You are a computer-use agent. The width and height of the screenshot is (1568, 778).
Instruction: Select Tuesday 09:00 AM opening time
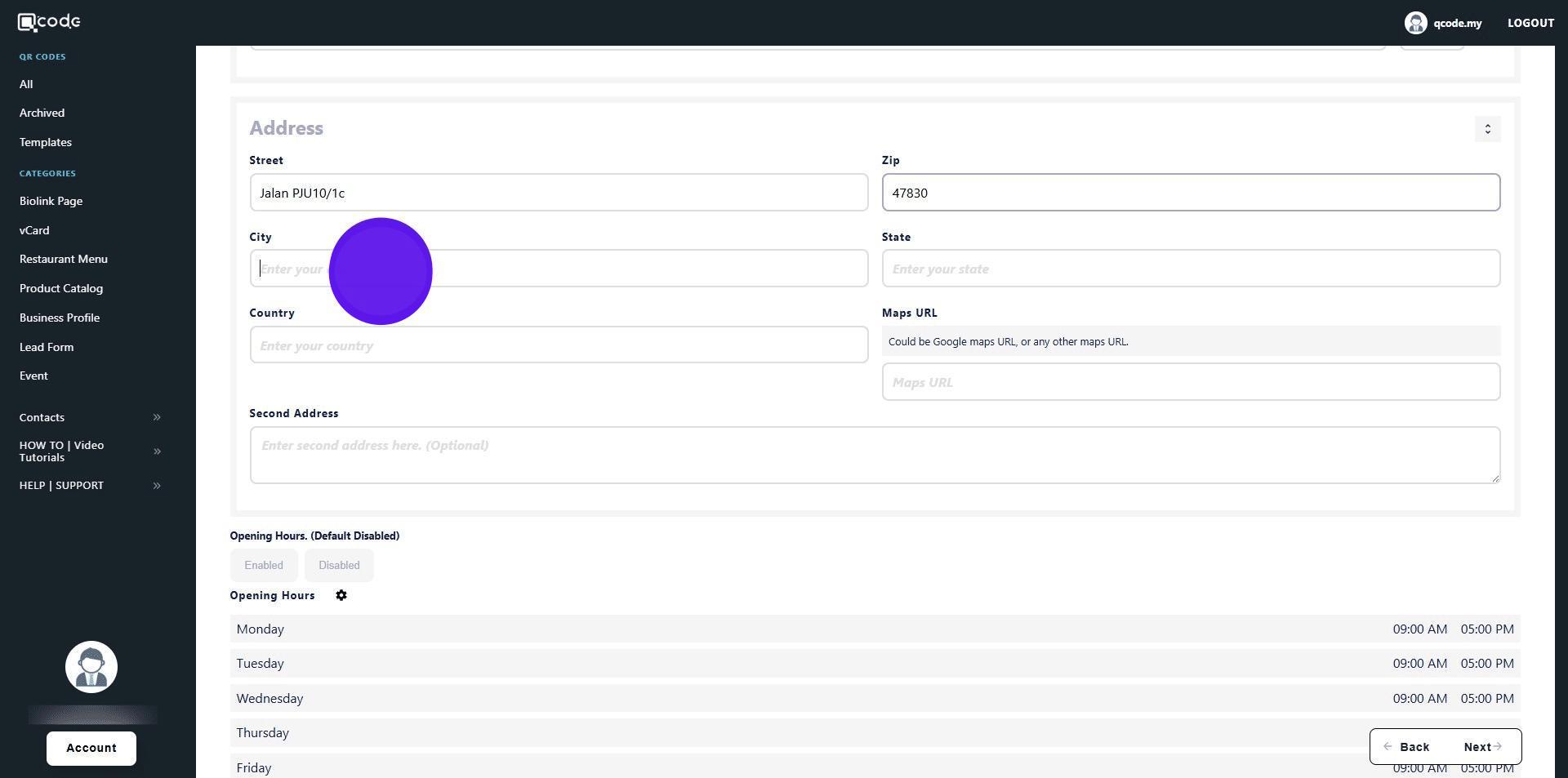(x=1419, y=664)
